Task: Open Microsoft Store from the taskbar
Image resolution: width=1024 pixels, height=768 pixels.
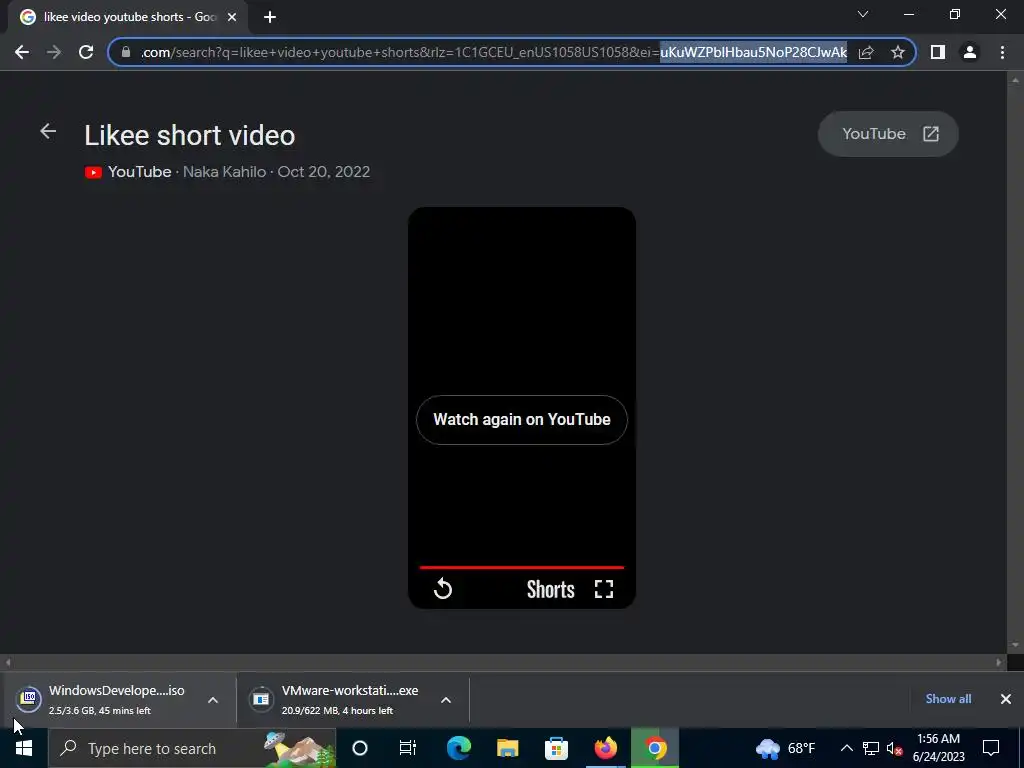Action: (x=556, y=748)
